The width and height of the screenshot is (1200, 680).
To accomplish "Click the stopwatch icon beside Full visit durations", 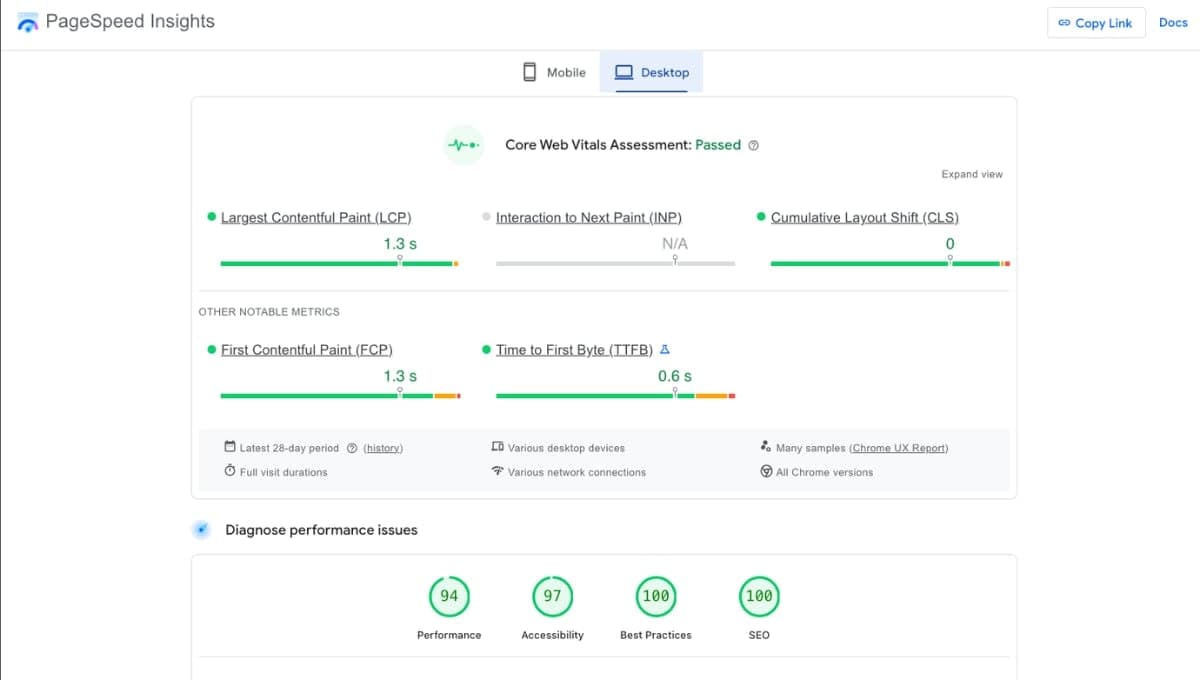I will pyautogui.click(x=230, y=471).
